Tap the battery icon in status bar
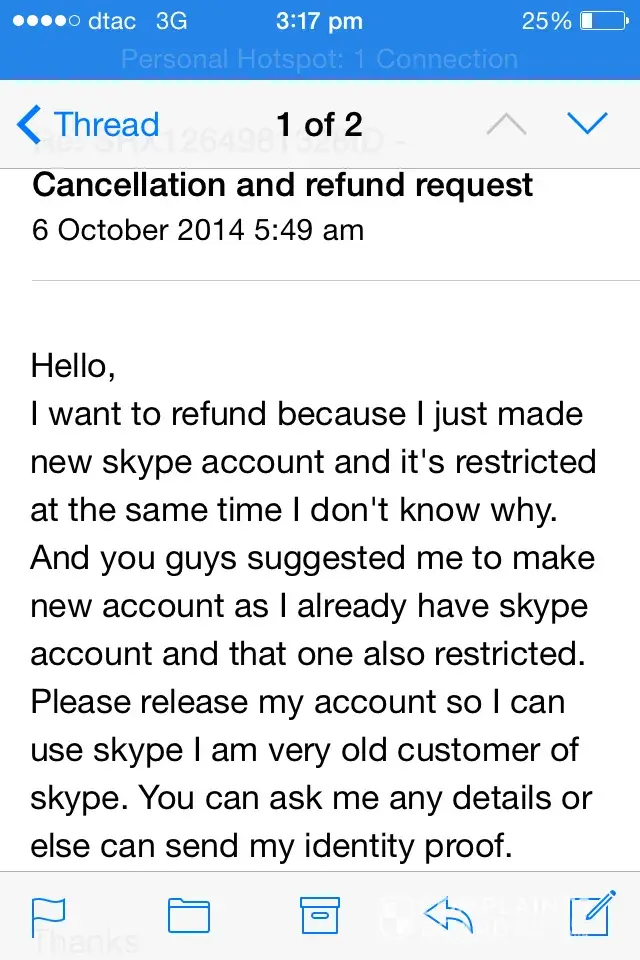Screen dimensions: 640x960 [600, 21]
